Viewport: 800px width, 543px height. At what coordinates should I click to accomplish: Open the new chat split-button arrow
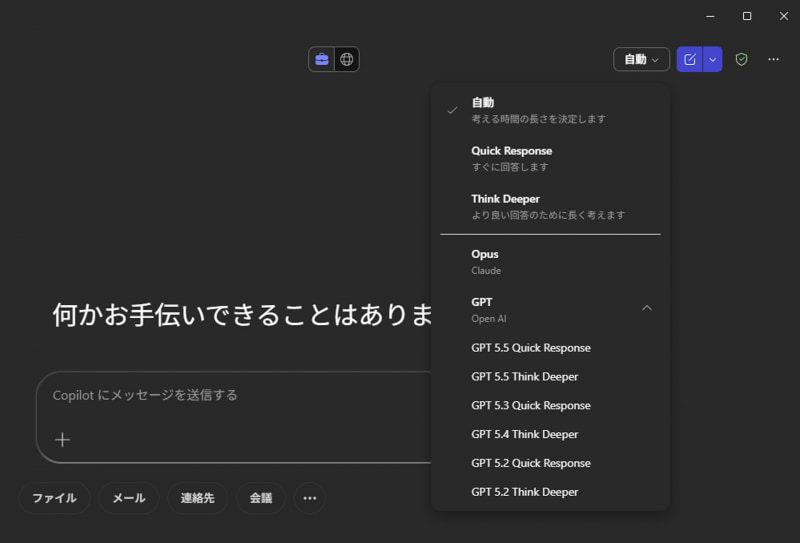[x=713, y=59]
